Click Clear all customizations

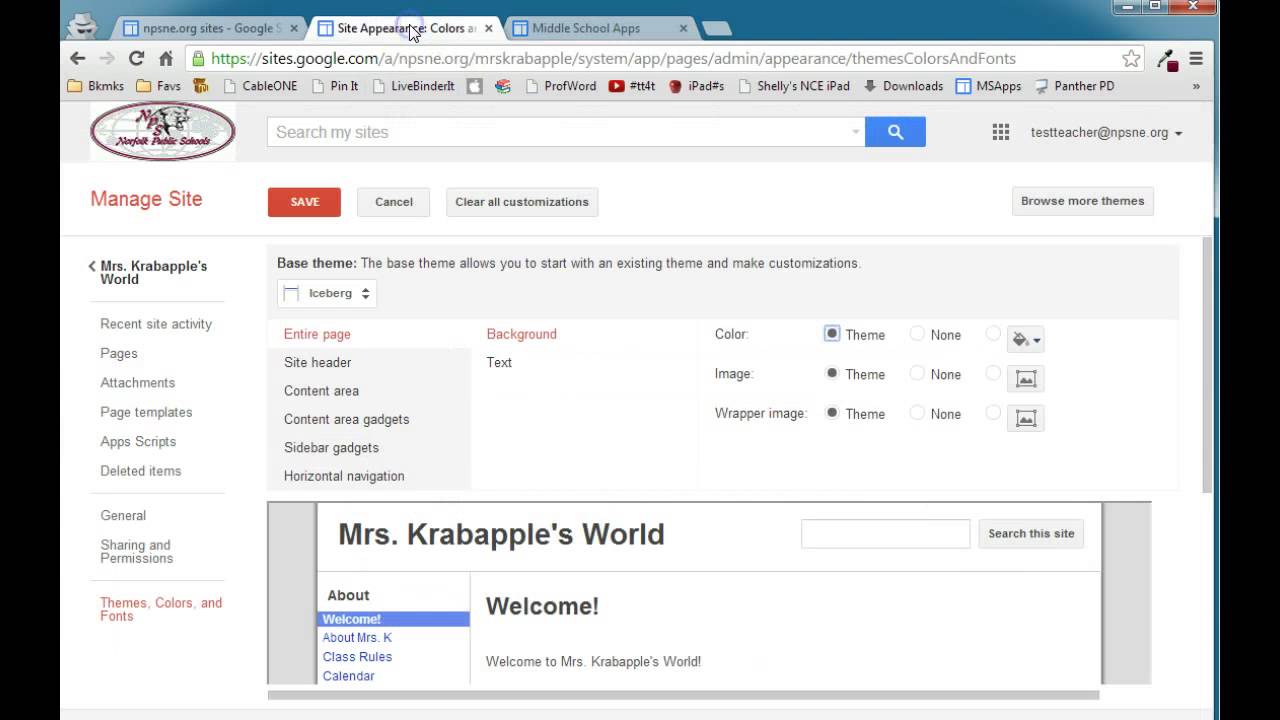(522, 201)
